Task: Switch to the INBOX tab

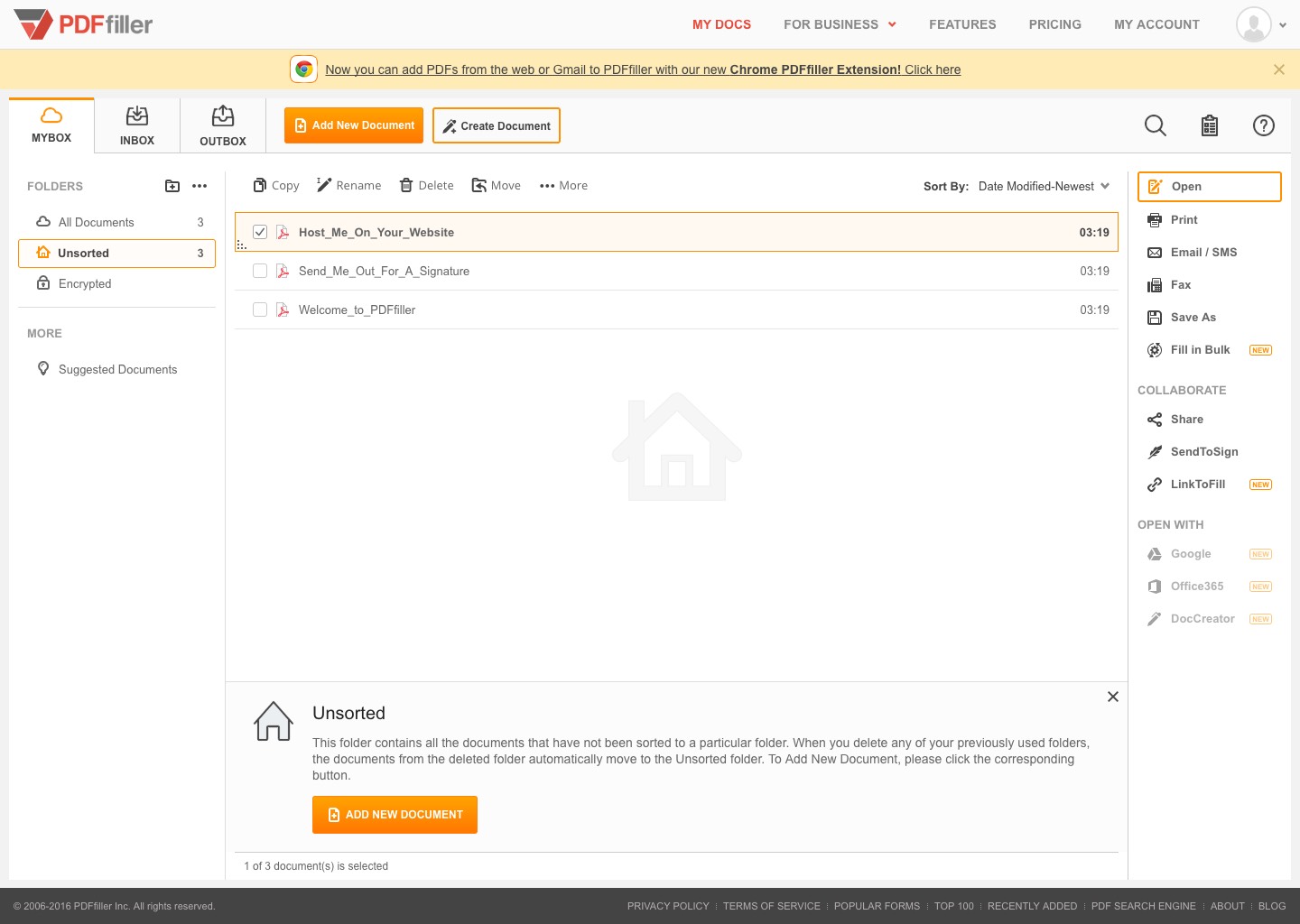Action: [x=137, y=125]
